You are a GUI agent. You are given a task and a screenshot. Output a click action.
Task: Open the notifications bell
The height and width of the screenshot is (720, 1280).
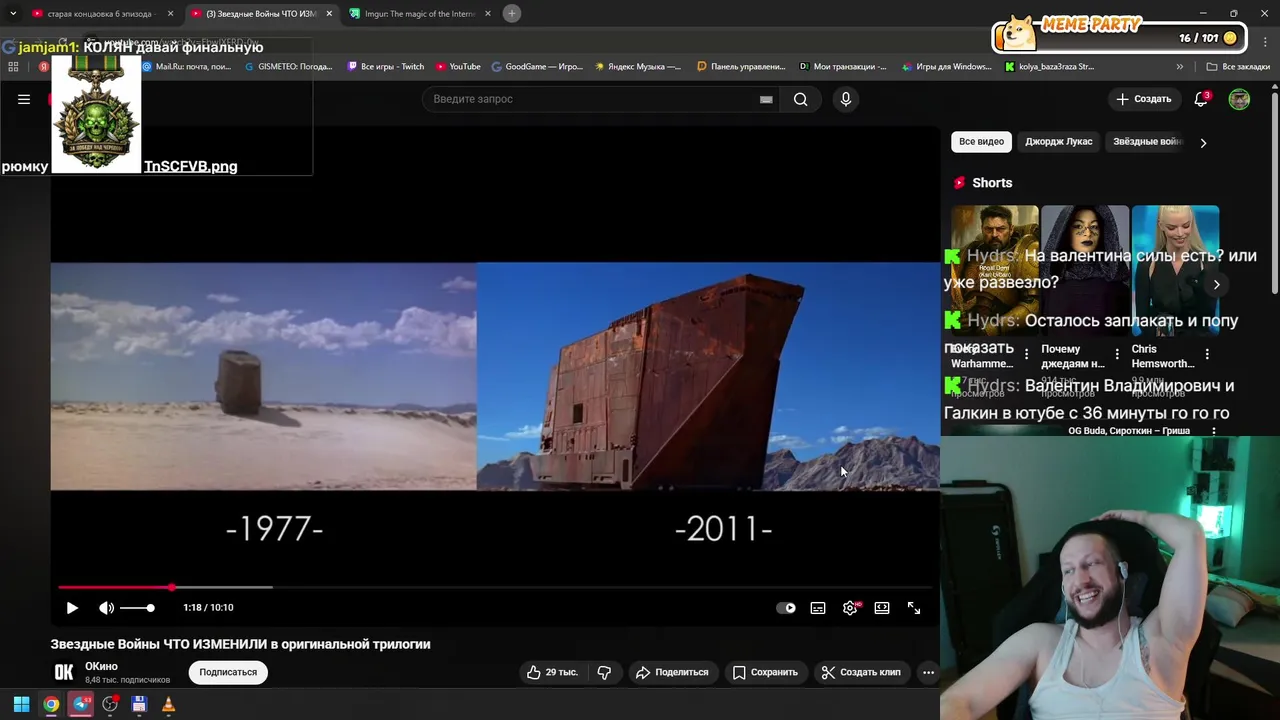click(x=1202, y=99)
